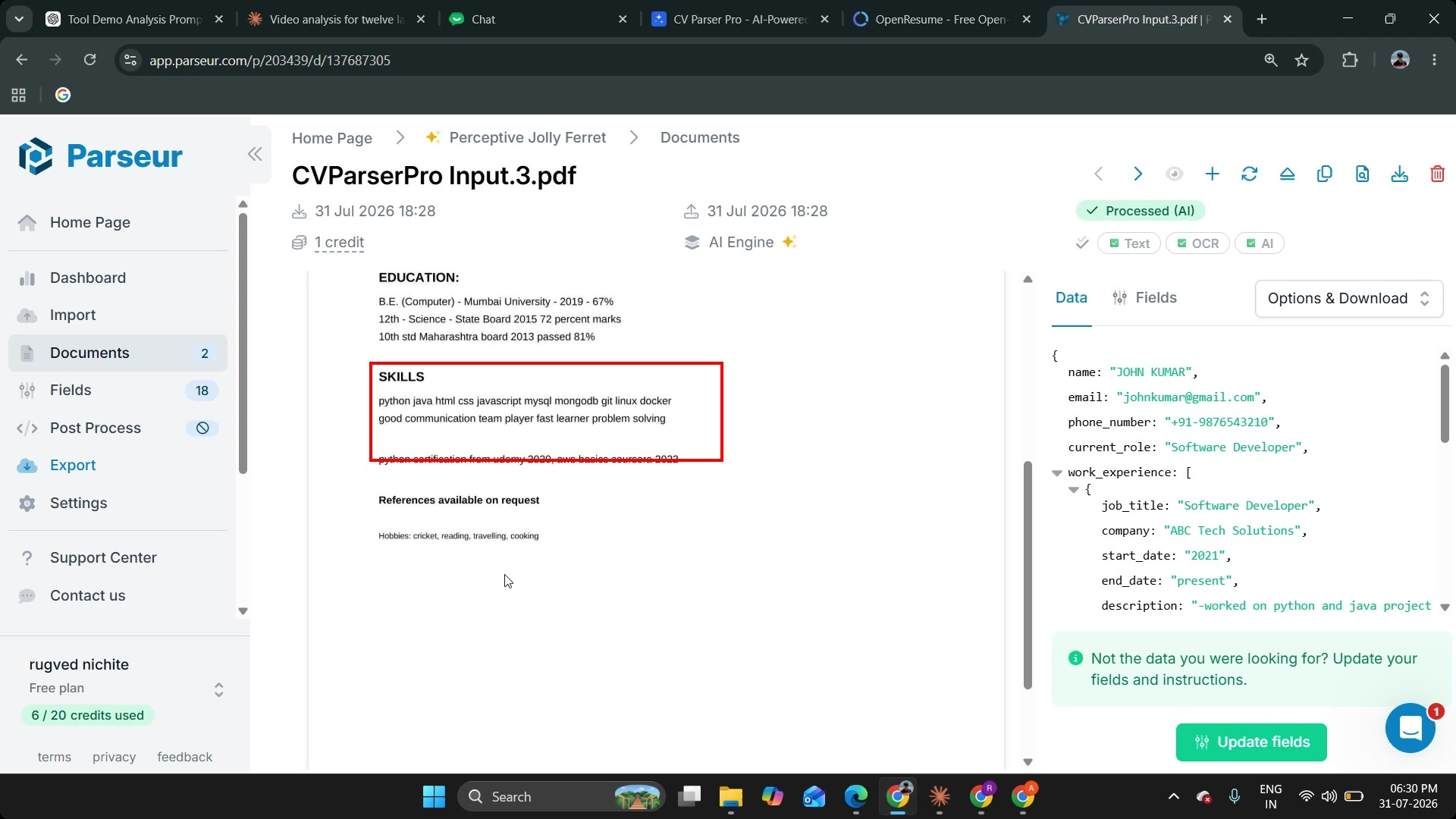Open Microsoft Edge from taskbar
The height and width of the screenshot is (819, 1456).
(x=856, y=797)
